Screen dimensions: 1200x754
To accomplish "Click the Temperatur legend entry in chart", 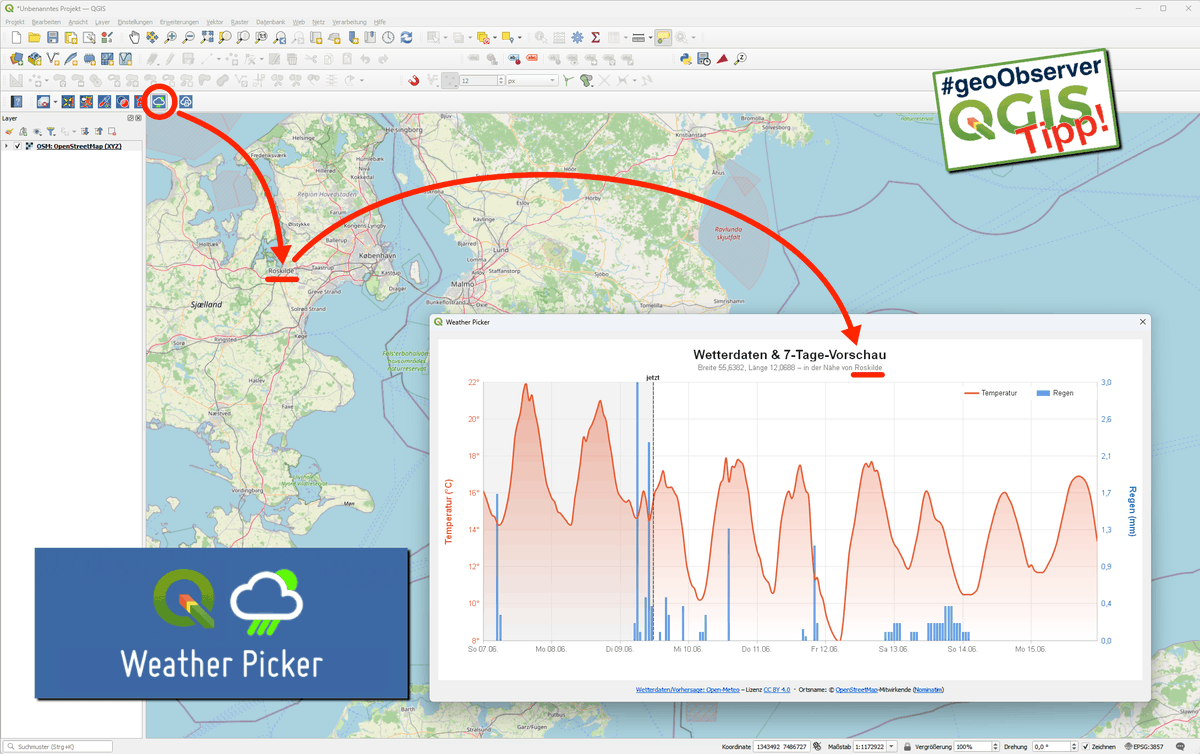I will [x=990, y=393].
